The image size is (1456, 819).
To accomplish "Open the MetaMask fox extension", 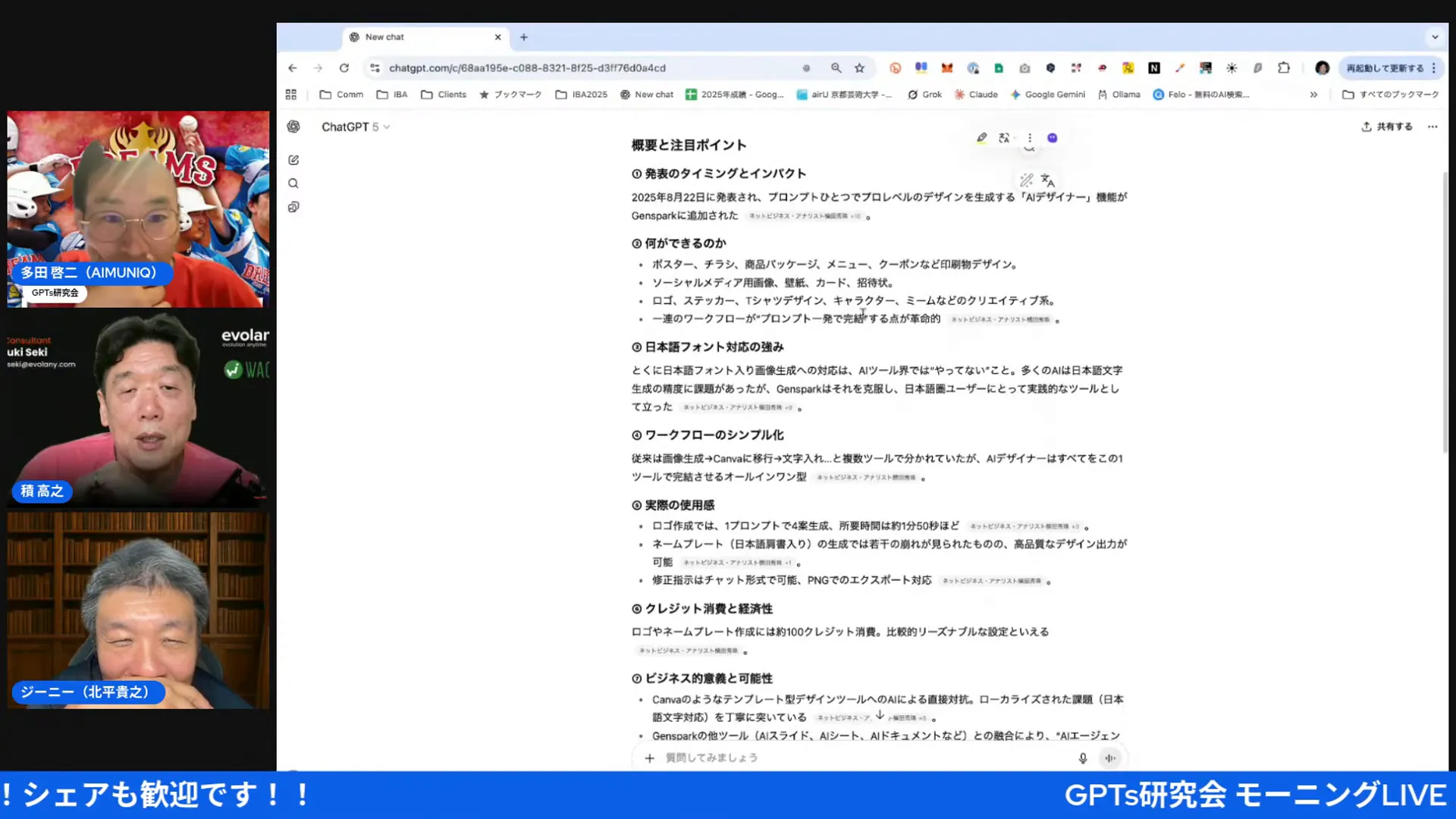I will click(947, 68).
